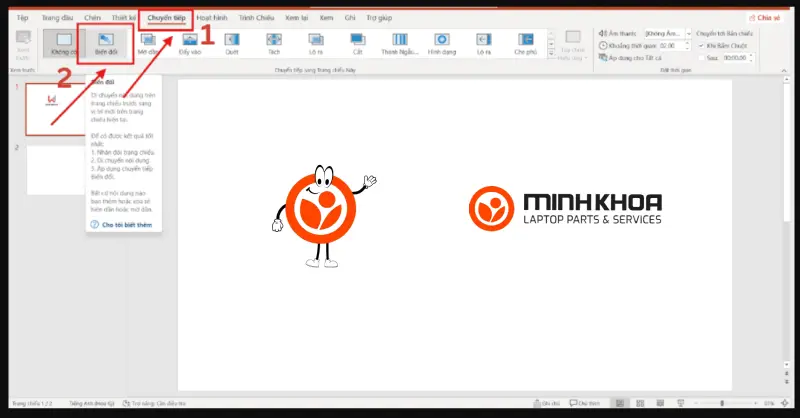Click the Chia sẻ (Share) button

[764, 18]
